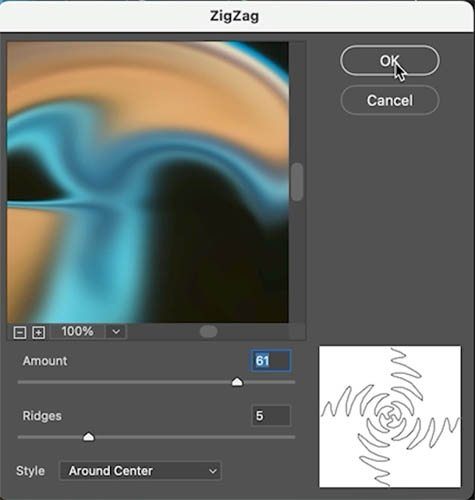Click the Ridges slider handle

[x=88, y=437]
